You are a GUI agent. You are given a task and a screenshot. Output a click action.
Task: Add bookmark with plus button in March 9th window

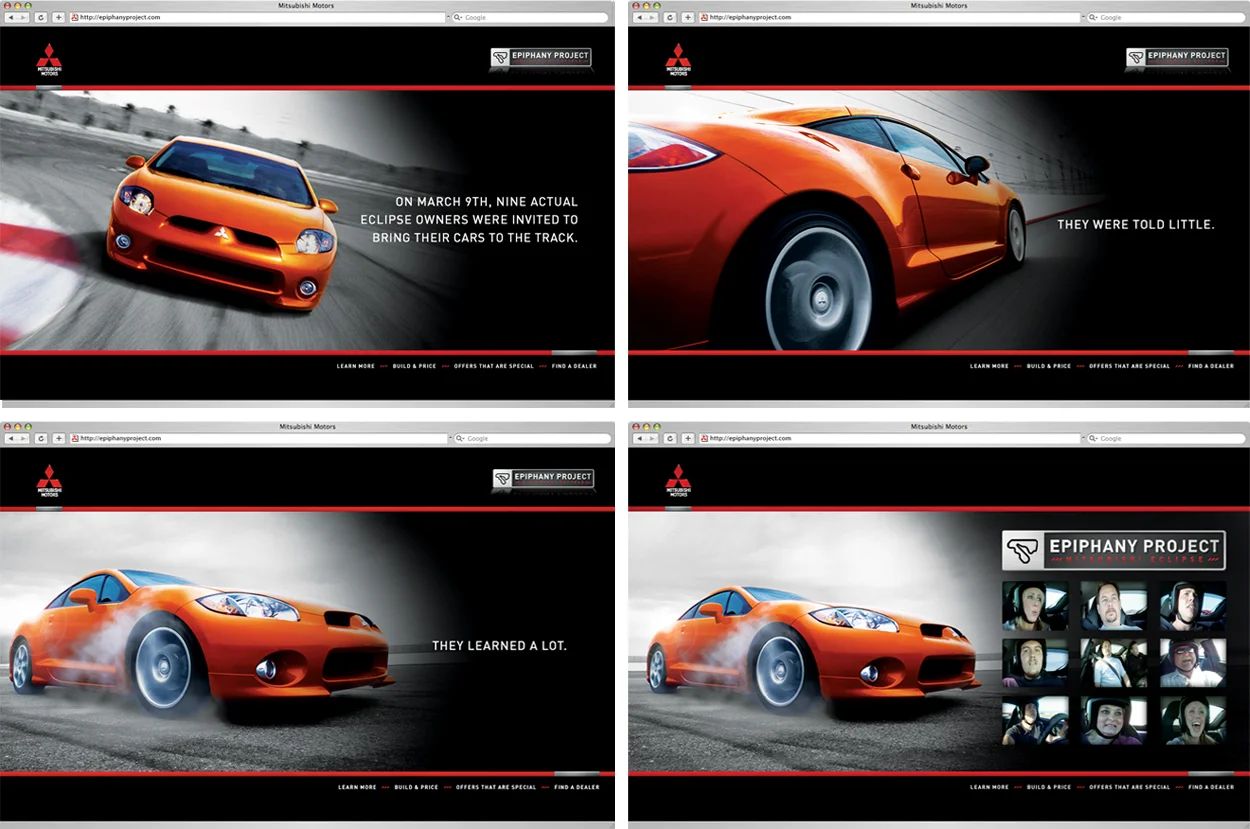tap(59, 18)
